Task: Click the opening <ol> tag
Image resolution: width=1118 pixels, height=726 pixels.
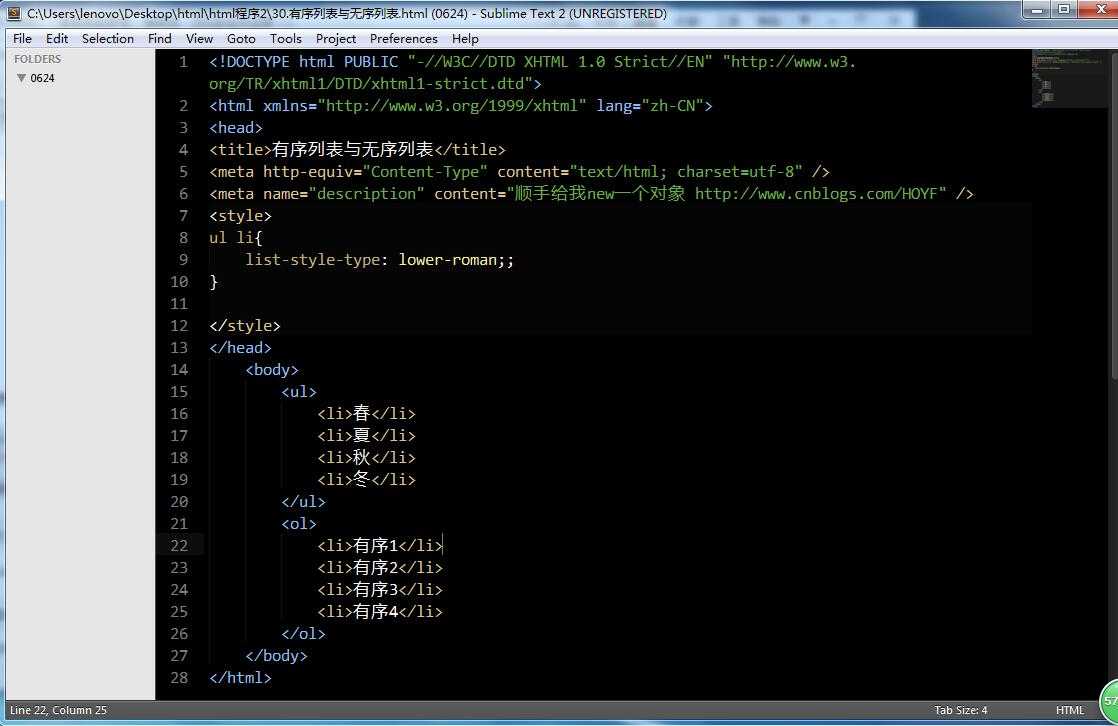Action: 299,524
